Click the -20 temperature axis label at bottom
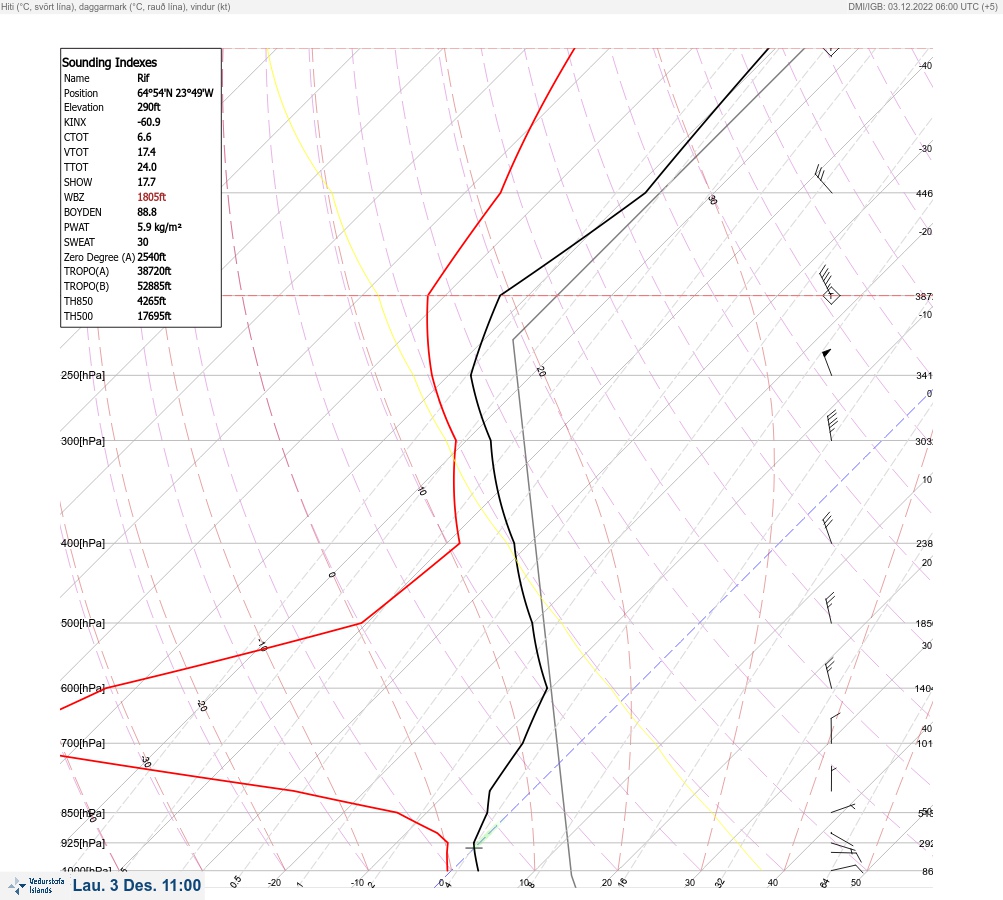This screenshot has height=900, width=1003. pos(274,883)
